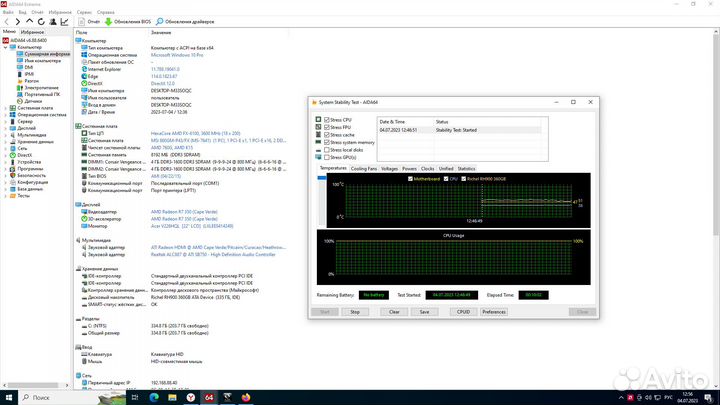Open Task View on the taskbar
The height and width of the screenshot is (405, 720).
point(135,398)
